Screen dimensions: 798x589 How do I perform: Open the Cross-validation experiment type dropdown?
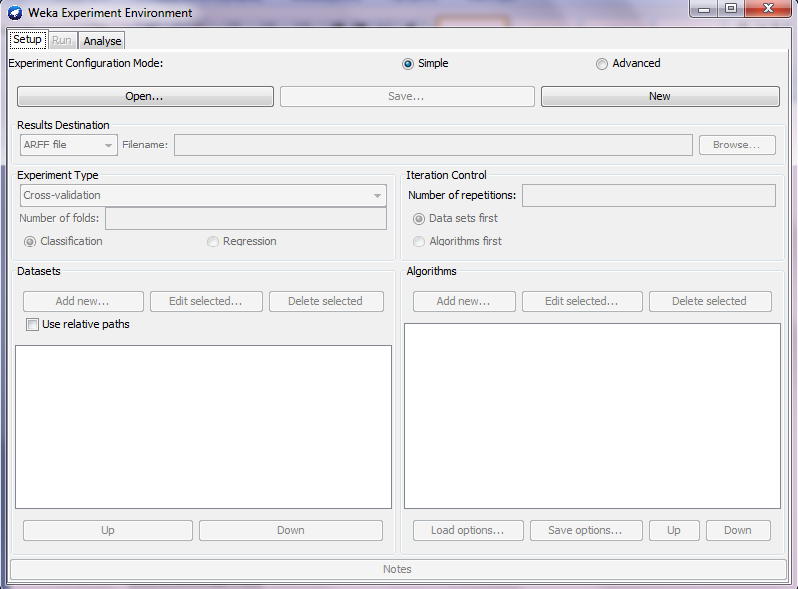(203, 195)
